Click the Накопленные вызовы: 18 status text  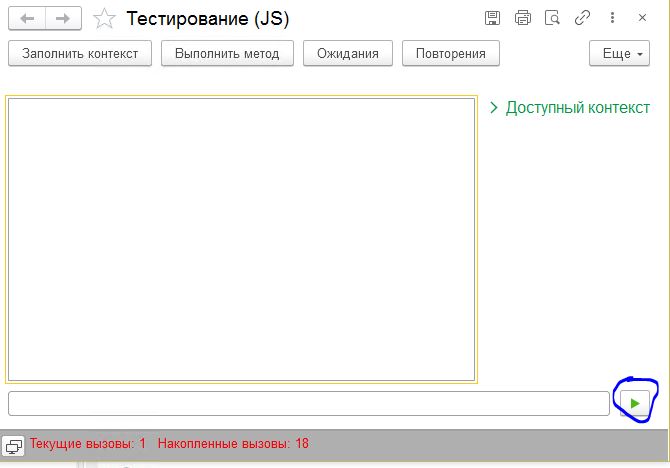coord(233,443)
